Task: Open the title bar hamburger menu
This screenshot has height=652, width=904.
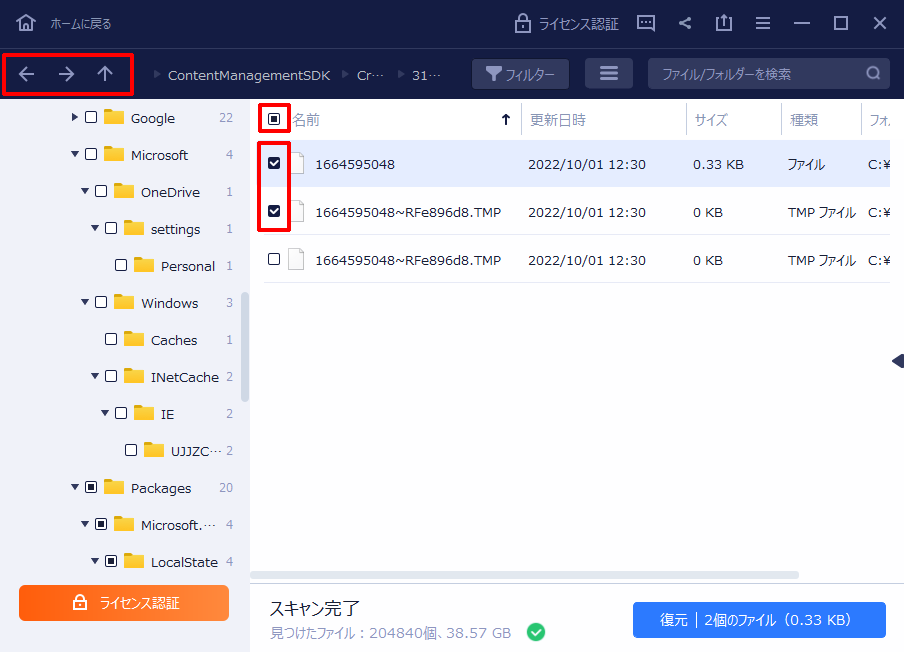Action: click(763, 23)
